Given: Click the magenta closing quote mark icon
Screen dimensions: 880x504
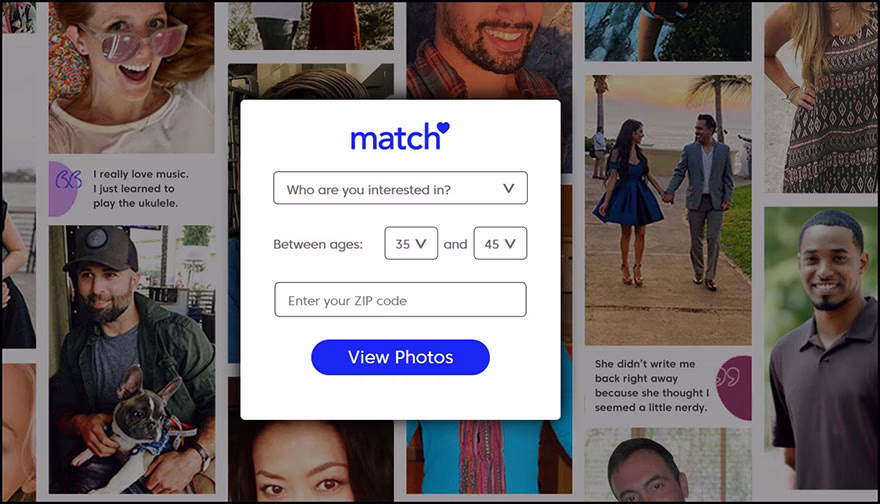Looking at the screenshot, I should click(728, 377).
